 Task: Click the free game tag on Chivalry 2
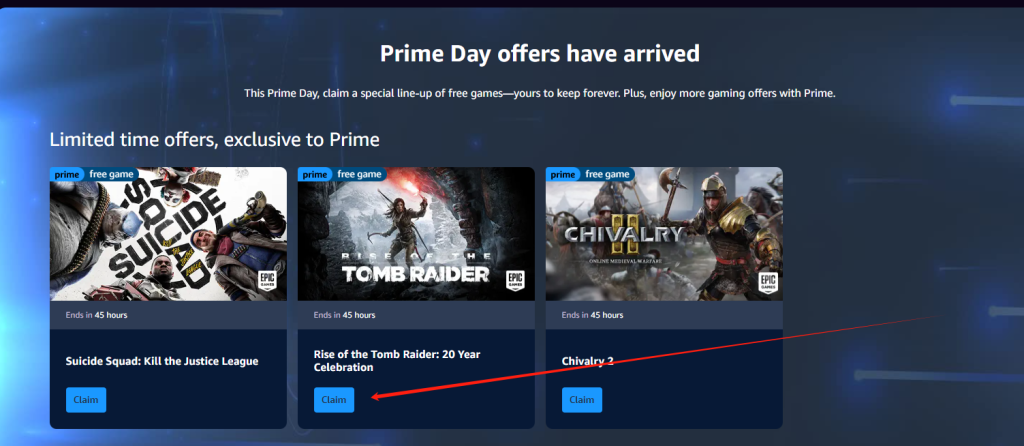[x=608, y=174]
